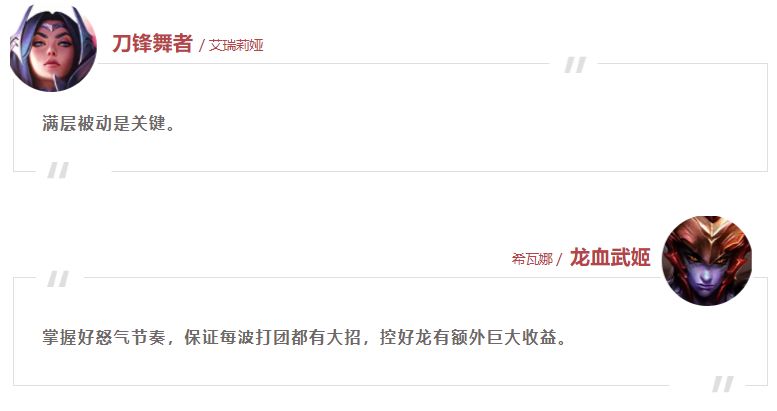777x411 pixels.
Task: Click the Irelia champion portrait
Action: tap(53, 48)
